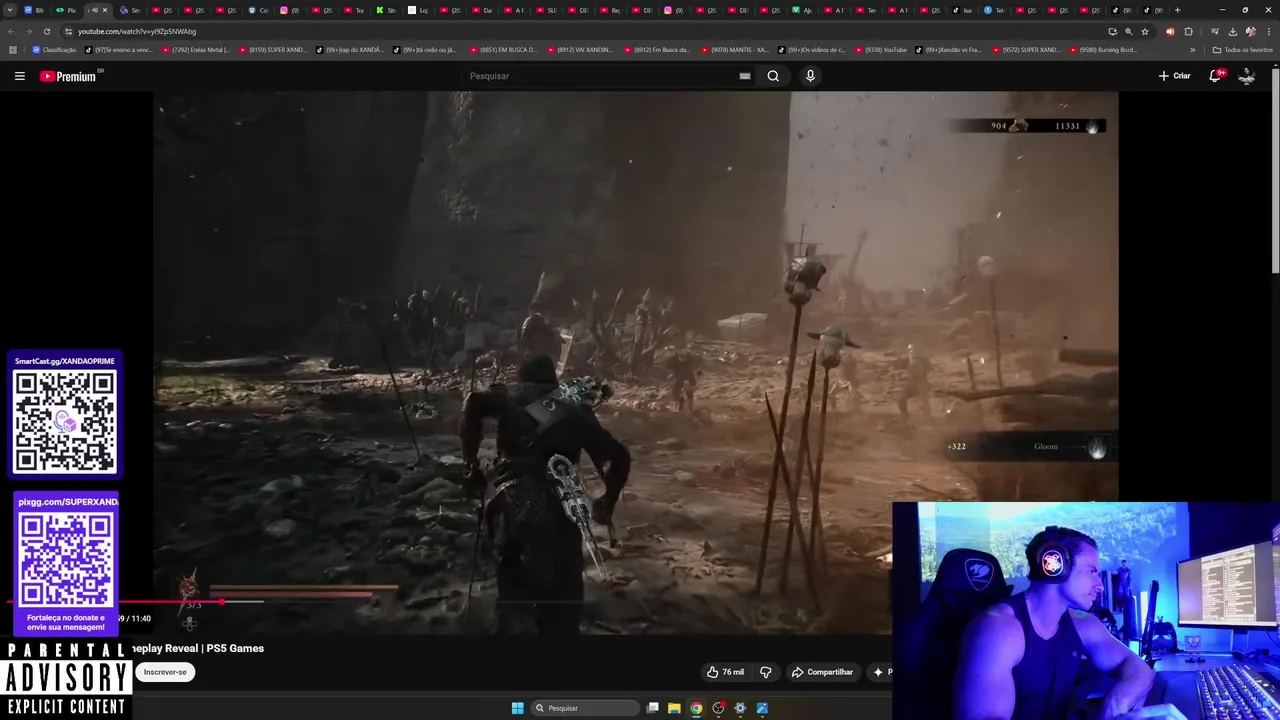1280x720 pixels.
Task: Go forward with the browser forward arrow
Action: click(29, 31)
